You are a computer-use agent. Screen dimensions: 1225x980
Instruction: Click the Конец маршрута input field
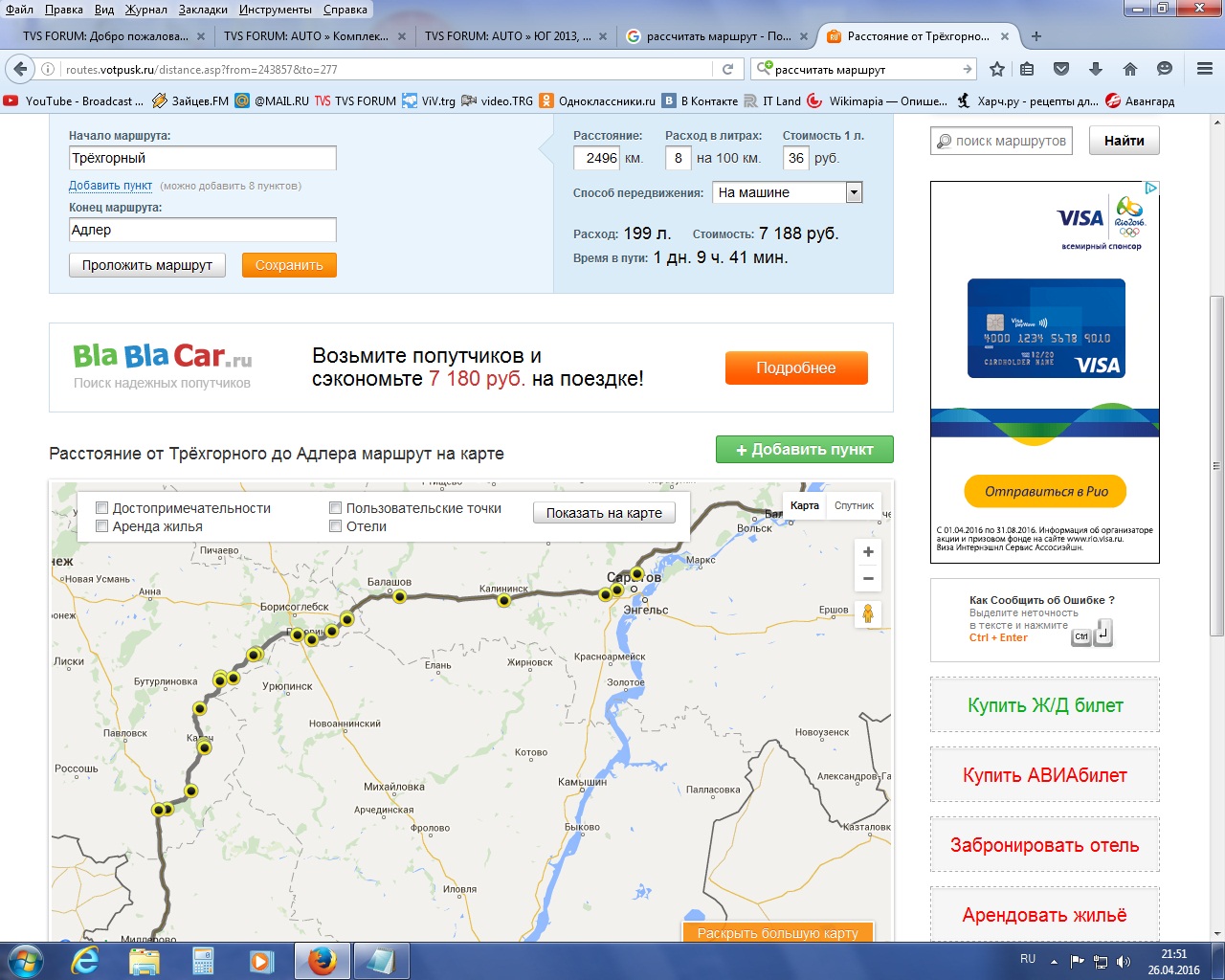pos(202,230)
